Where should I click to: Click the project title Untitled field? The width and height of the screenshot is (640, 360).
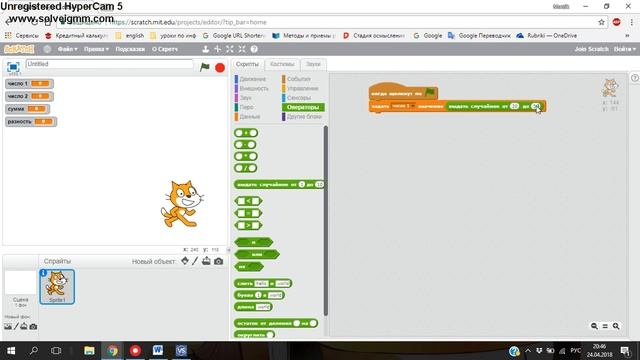pos(109,64)
